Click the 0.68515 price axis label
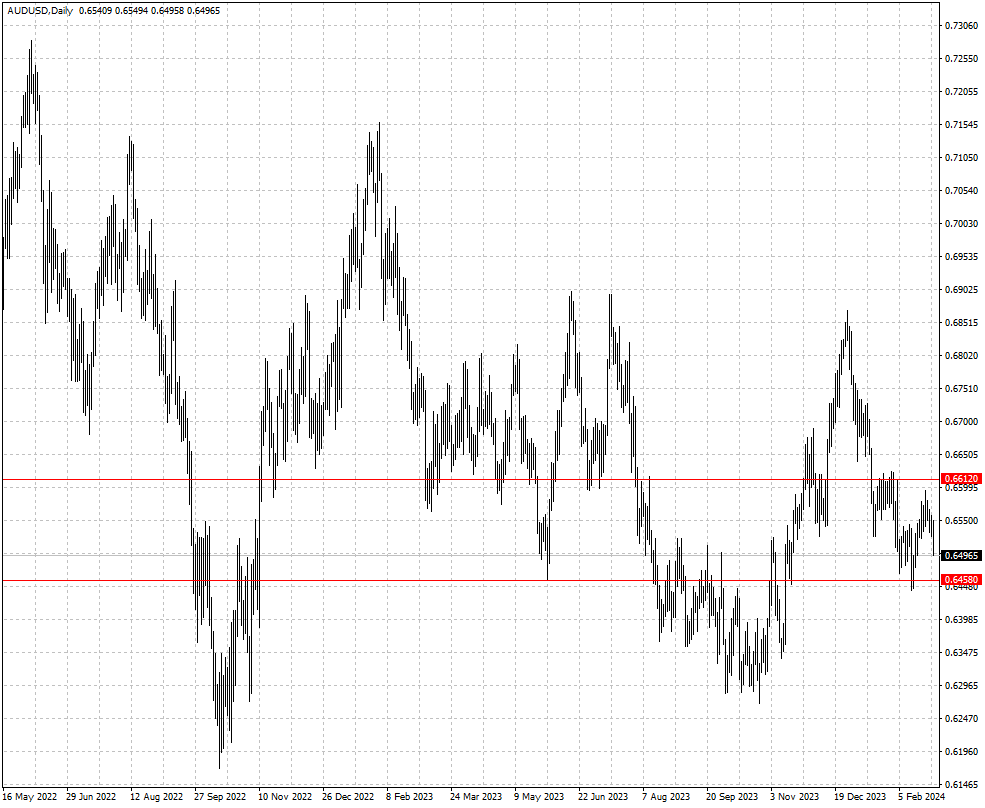Image resolution: width=985 pixels, height=808 pixels. [x=962, y=322]
